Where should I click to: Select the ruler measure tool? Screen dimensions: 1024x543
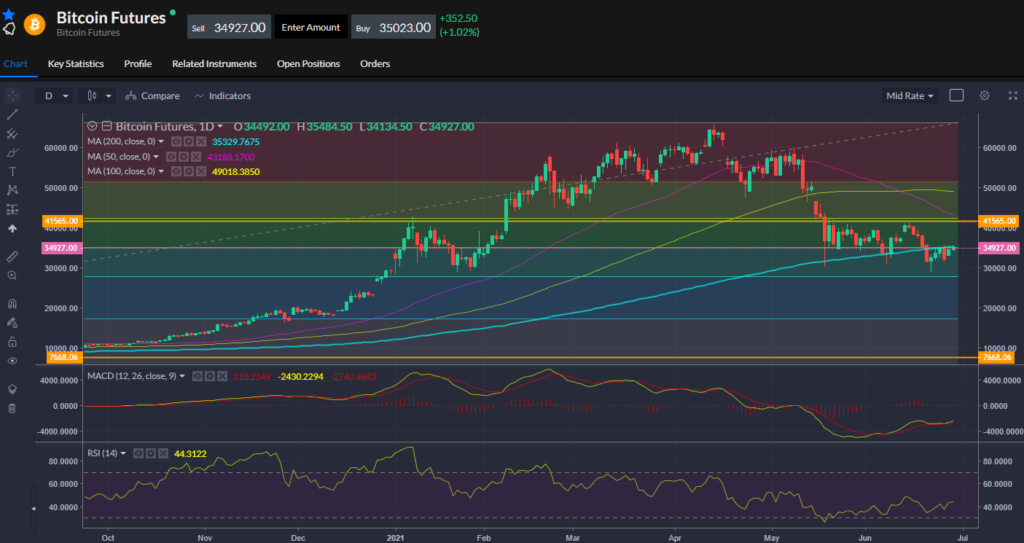[x=12, y=257]
